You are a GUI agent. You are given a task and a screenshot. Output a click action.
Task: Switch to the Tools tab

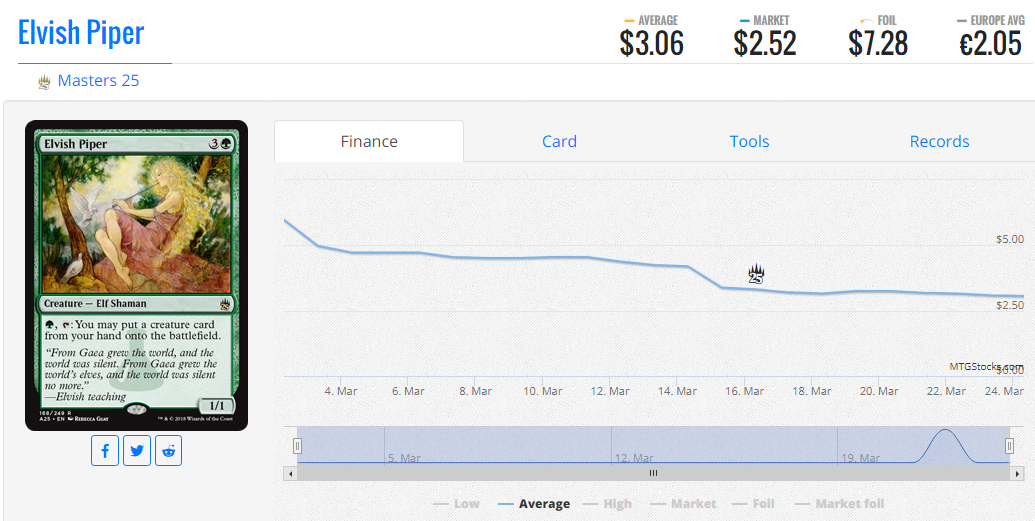pos(749,141)
